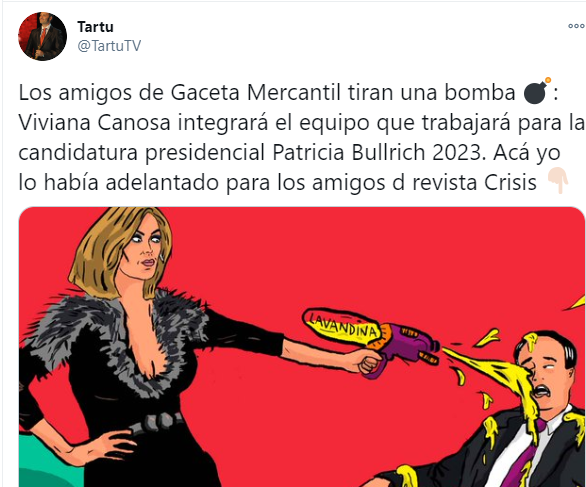
Task: Click the display name Tartu
Action: click(x=95, y=27)
